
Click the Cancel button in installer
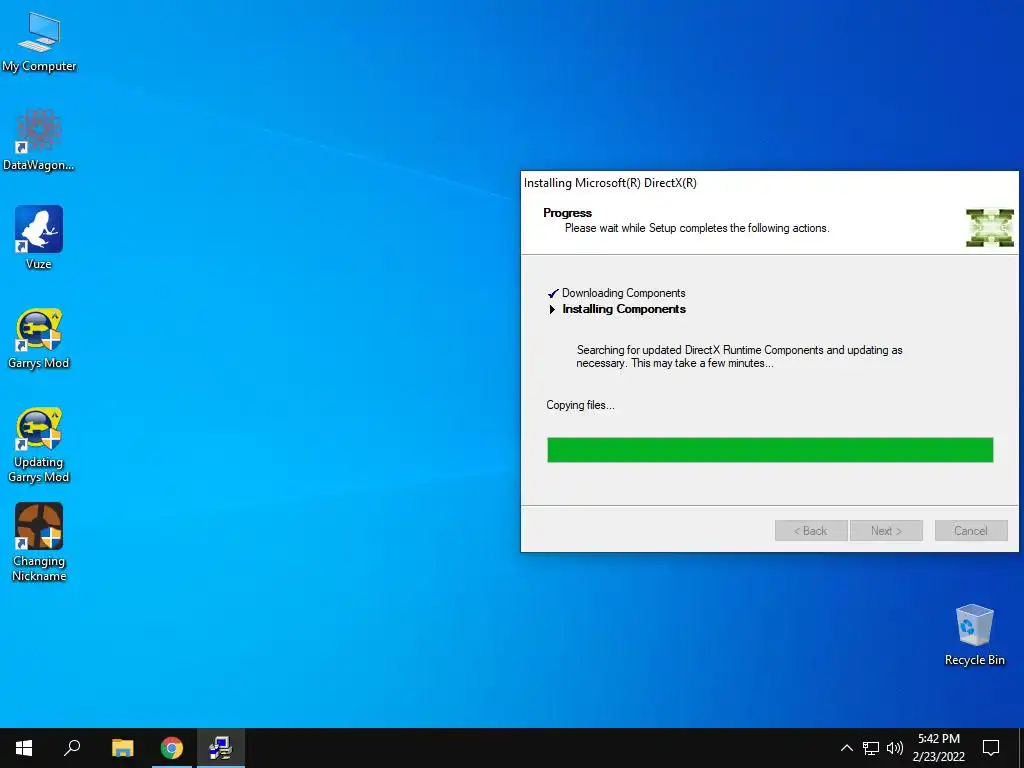click(971, 530)
